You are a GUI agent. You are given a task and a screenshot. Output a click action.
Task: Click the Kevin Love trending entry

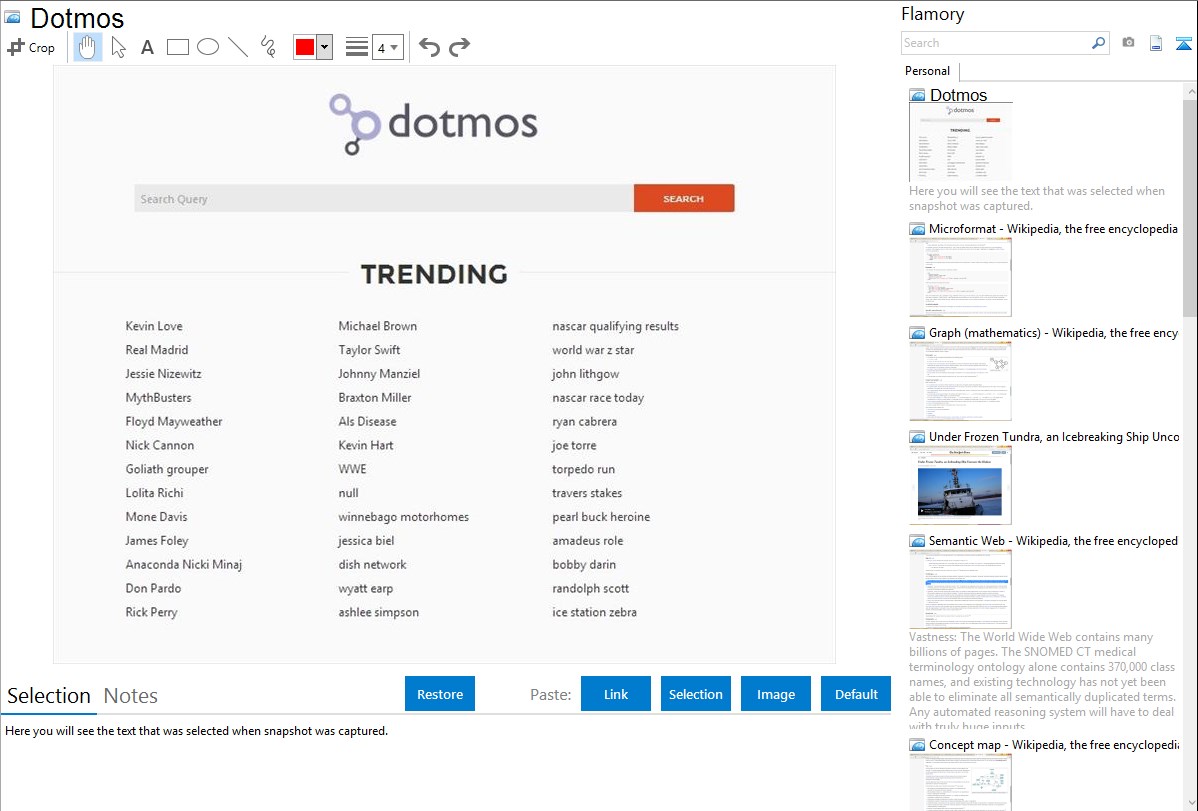pyautogui.click(x=154, y=326)
